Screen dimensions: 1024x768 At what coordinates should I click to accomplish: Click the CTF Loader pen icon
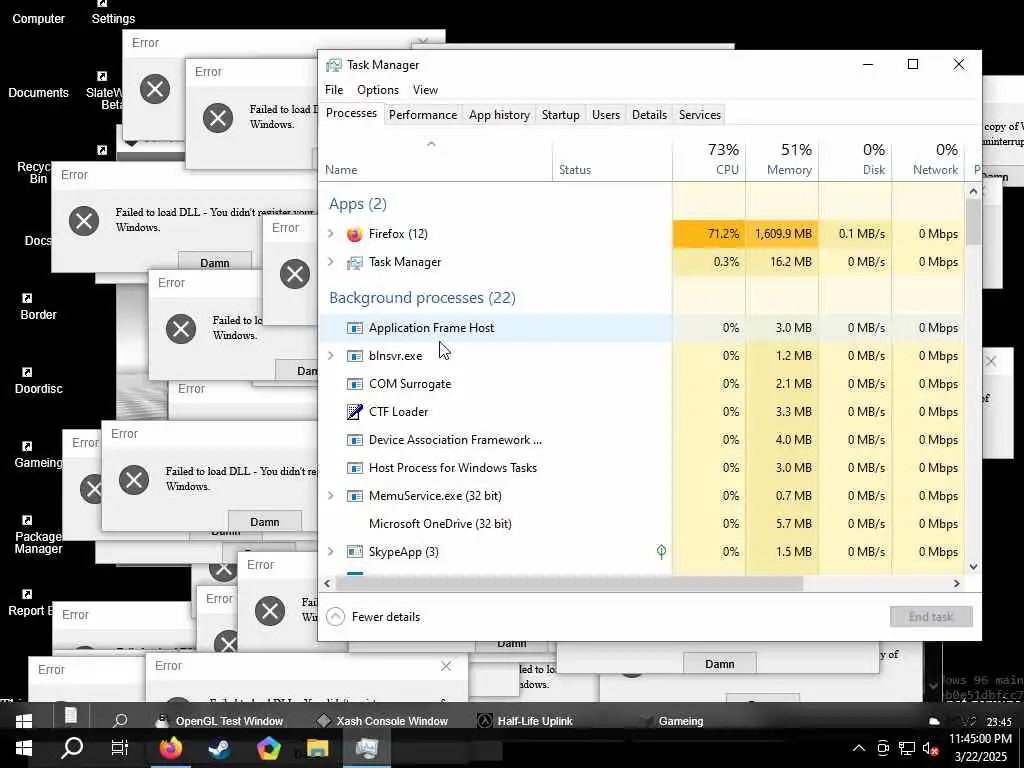click(x=355, y=411)
